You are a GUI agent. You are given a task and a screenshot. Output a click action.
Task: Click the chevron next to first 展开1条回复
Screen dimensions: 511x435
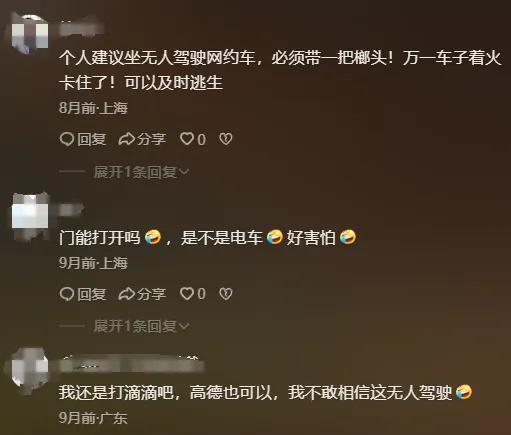184,172
